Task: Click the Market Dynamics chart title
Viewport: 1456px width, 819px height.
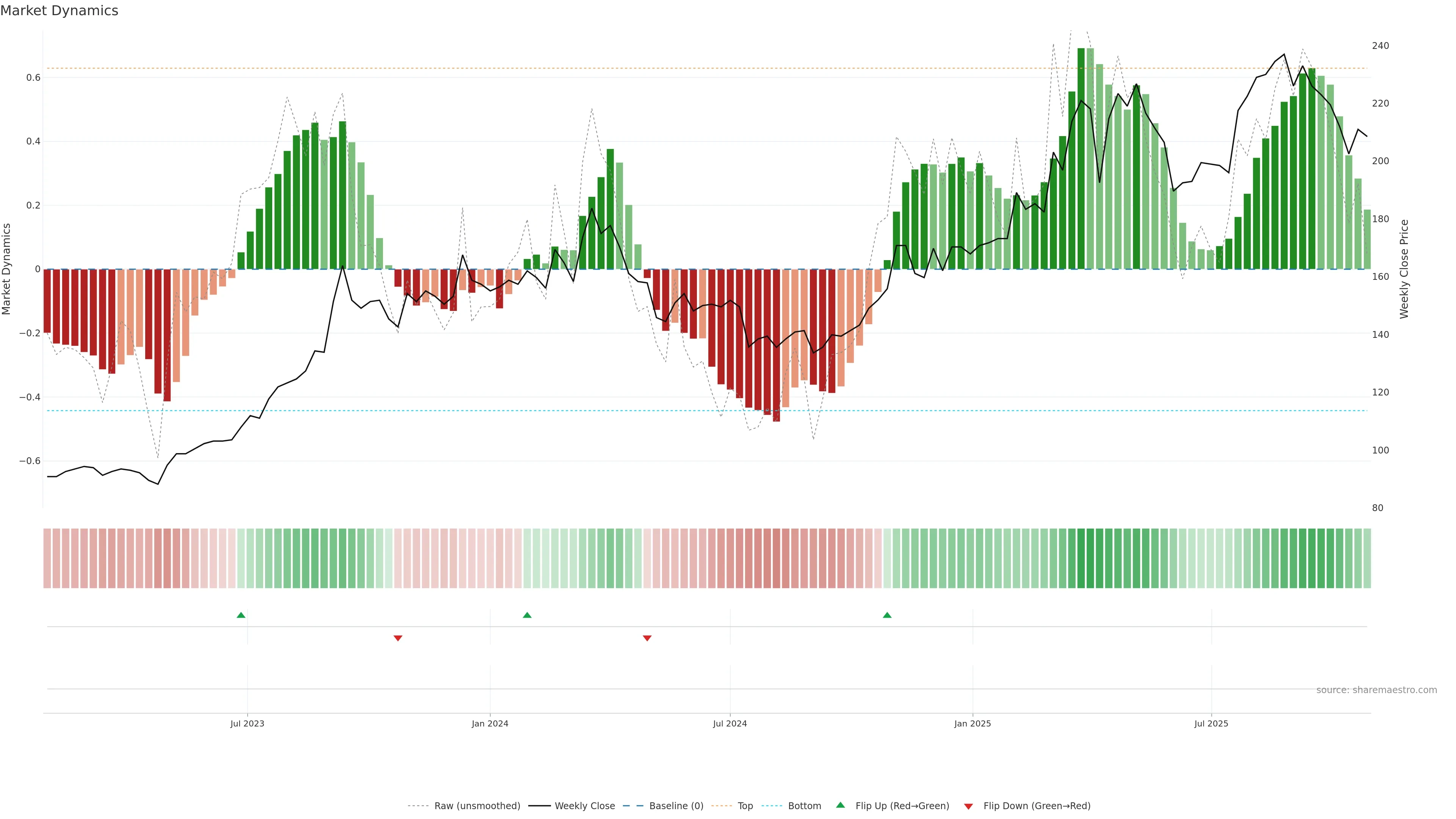Action: pyautogui.click(x=60, y=11)
